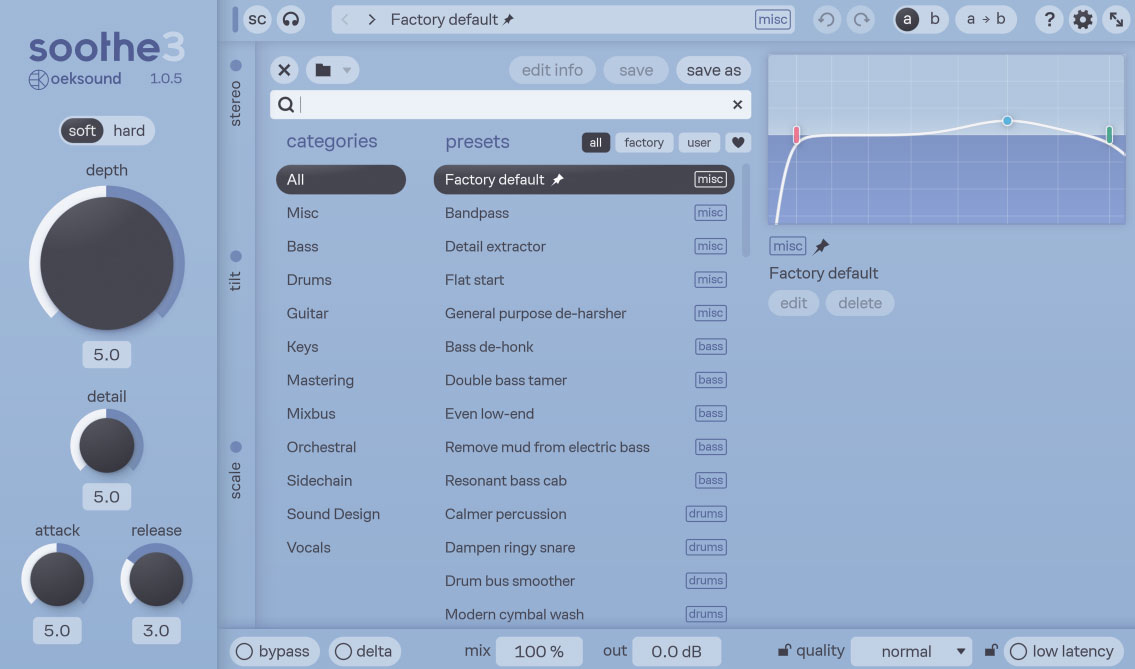Select state a
The height and width of the screenshot is (669, 1135).
907,20
